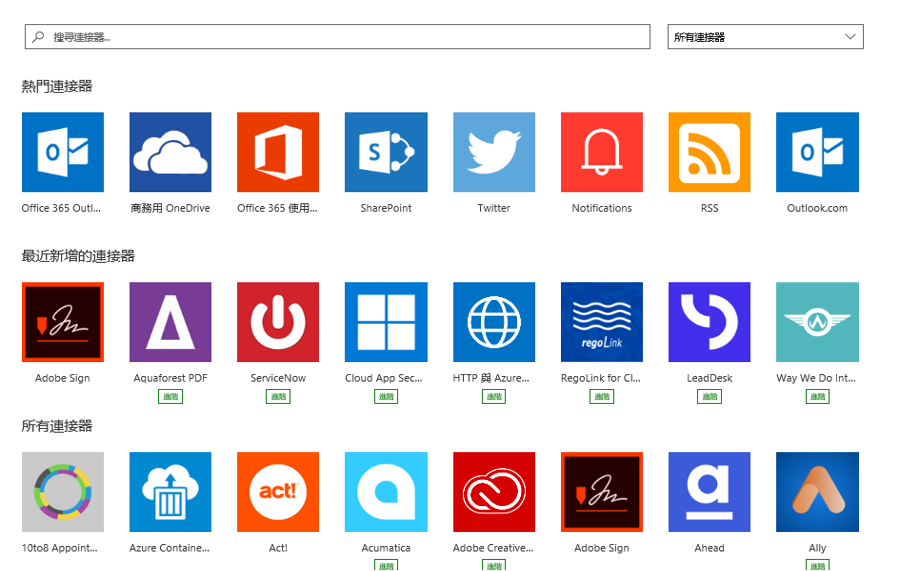This screenshot has height=571, width=900.
Task: Open the 10to8 Appointment ring icon
Action: pyautogui.click(x=63, y=492)
